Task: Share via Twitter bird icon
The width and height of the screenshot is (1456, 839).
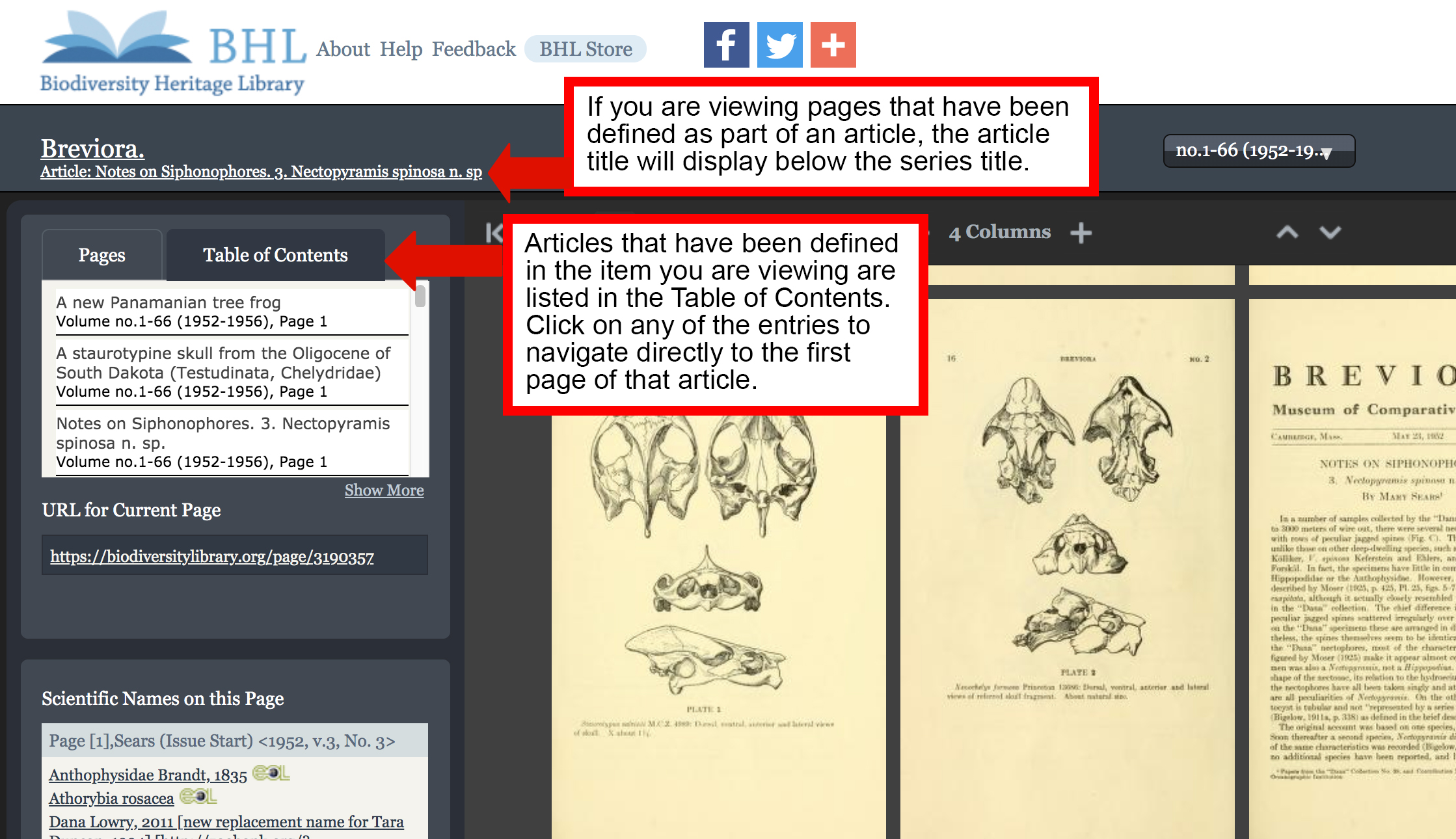Action: click(779, 45)
